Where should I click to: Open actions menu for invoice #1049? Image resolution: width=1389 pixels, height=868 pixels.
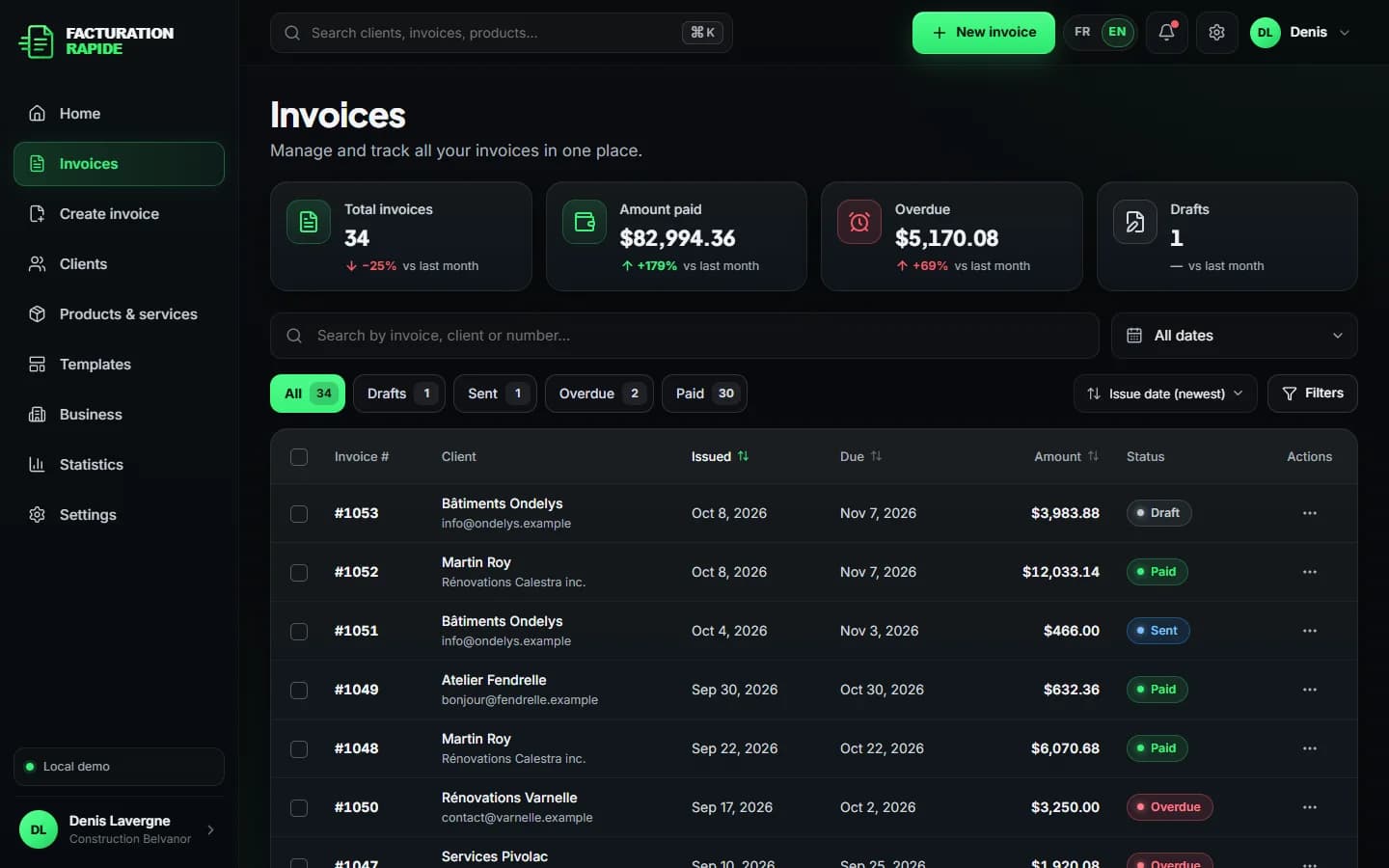(1309, 690)
